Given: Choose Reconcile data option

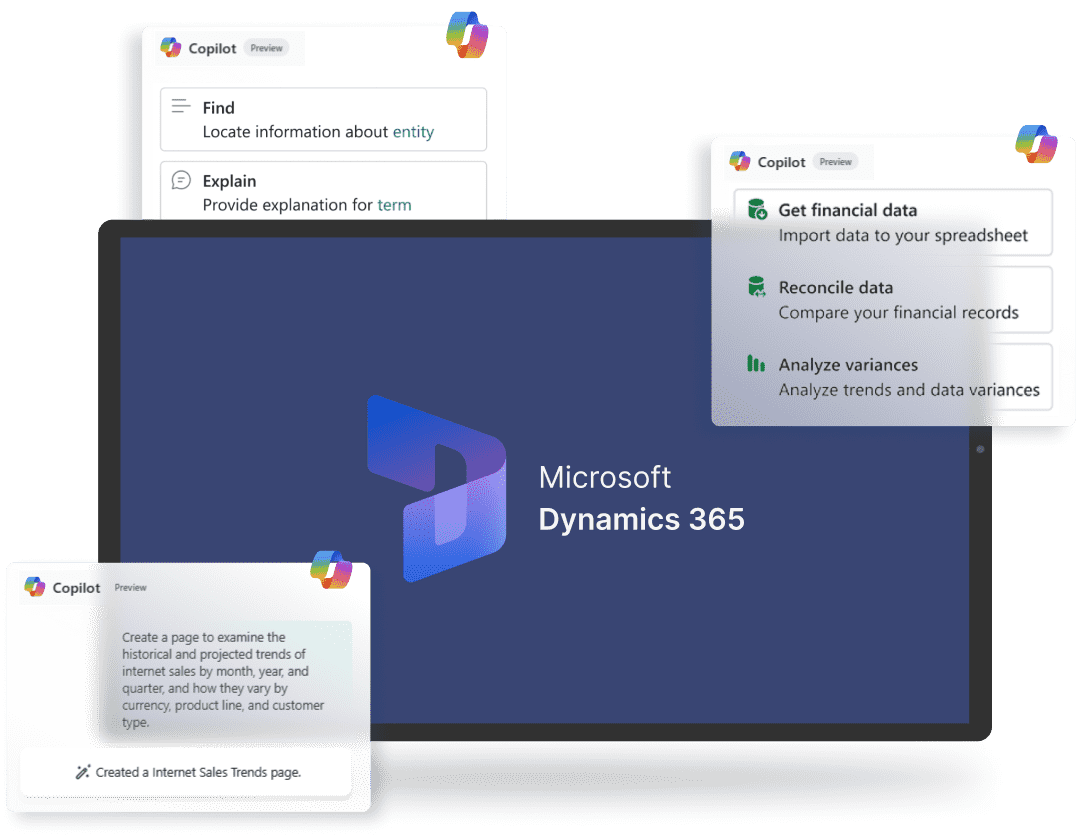Looking at the screenshot, I should click(893, 300).
